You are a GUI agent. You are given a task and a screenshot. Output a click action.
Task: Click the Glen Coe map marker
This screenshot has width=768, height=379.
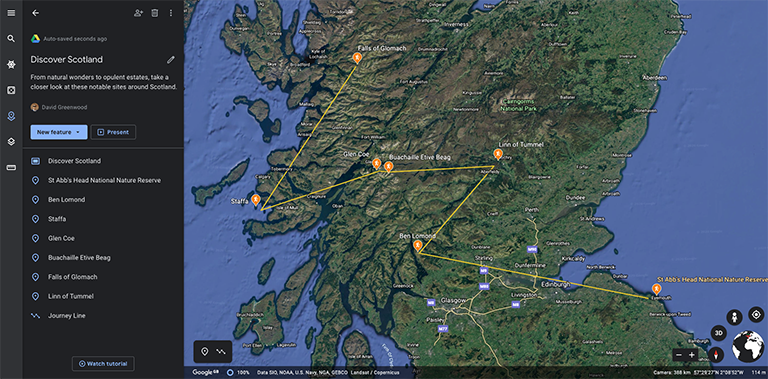(376, 164)
